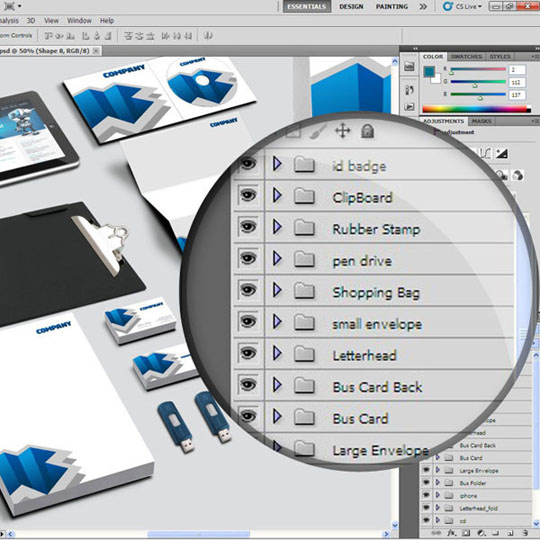Click the Screen Mode icon in application bar

[x=9, y=6]
